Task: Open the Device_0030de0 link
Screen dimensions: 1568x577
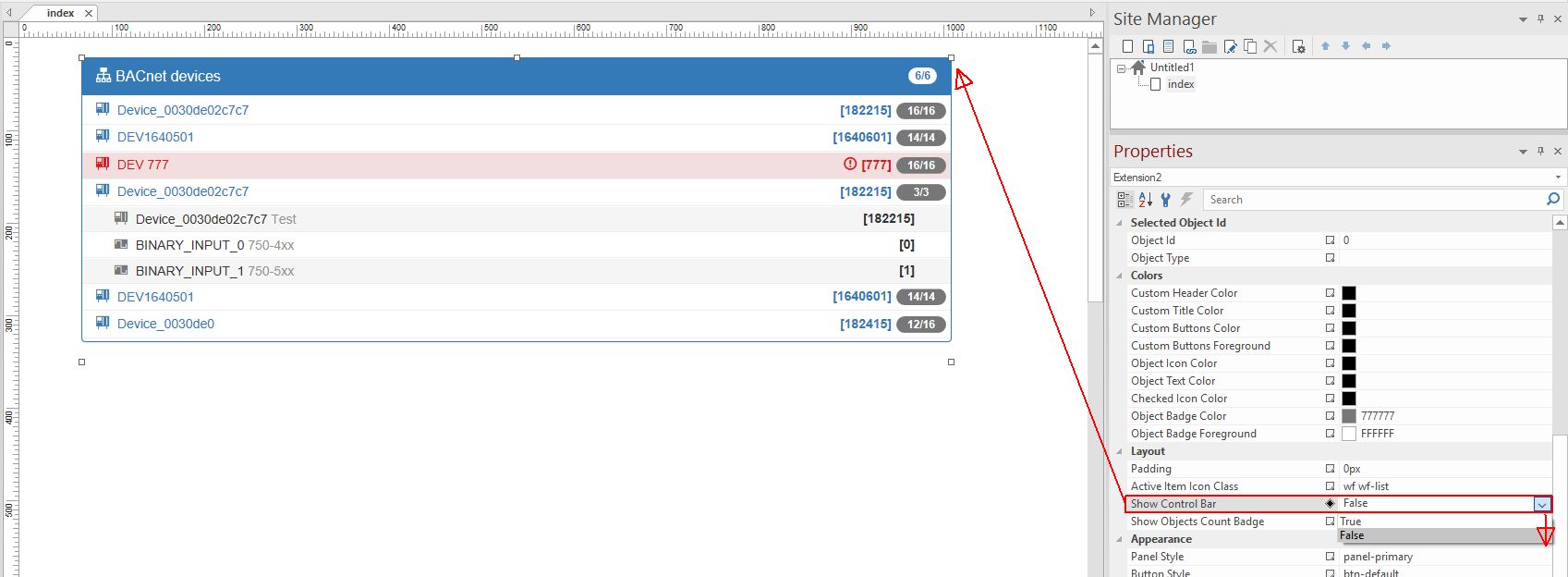Action: click(165, 324)
